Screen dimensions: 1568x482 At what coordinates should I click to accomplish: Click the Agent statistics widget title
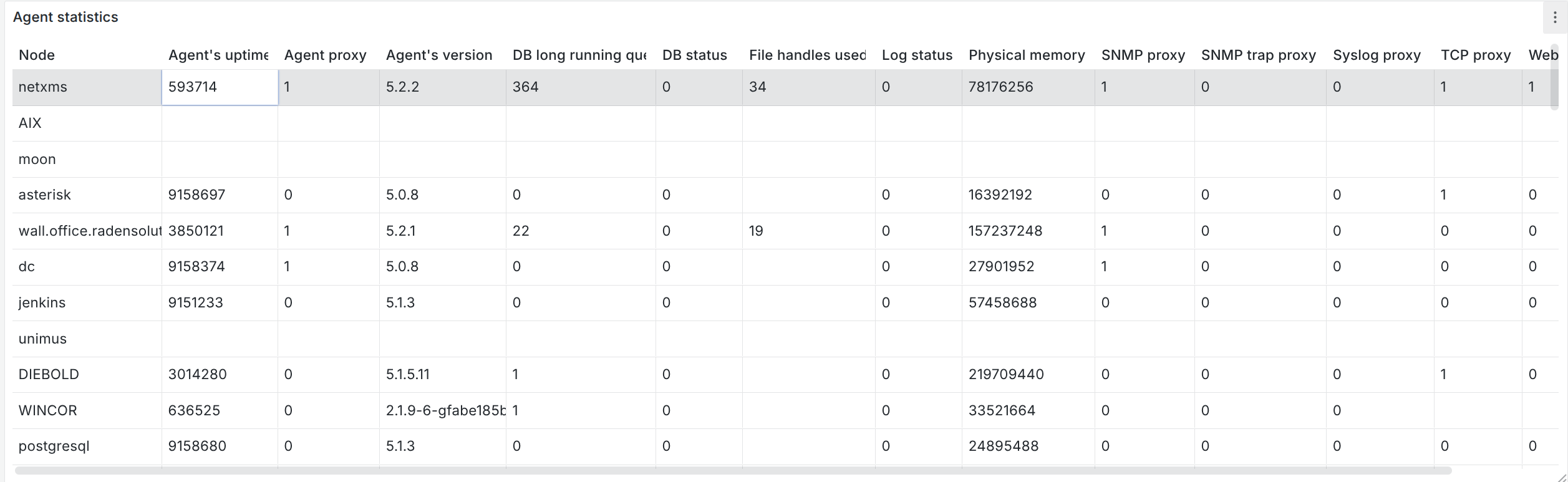point(65,17)
